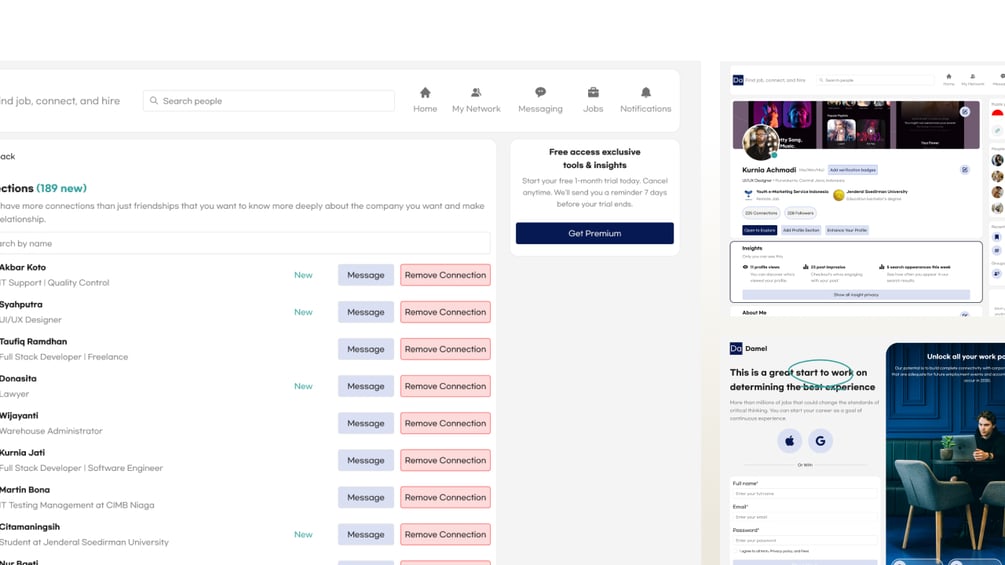The width and height of the screenshot is (1005, 565).
Task: Message Syahputra the UI/UX Designer
Action: pyautogui.click(x=365, y=312)
